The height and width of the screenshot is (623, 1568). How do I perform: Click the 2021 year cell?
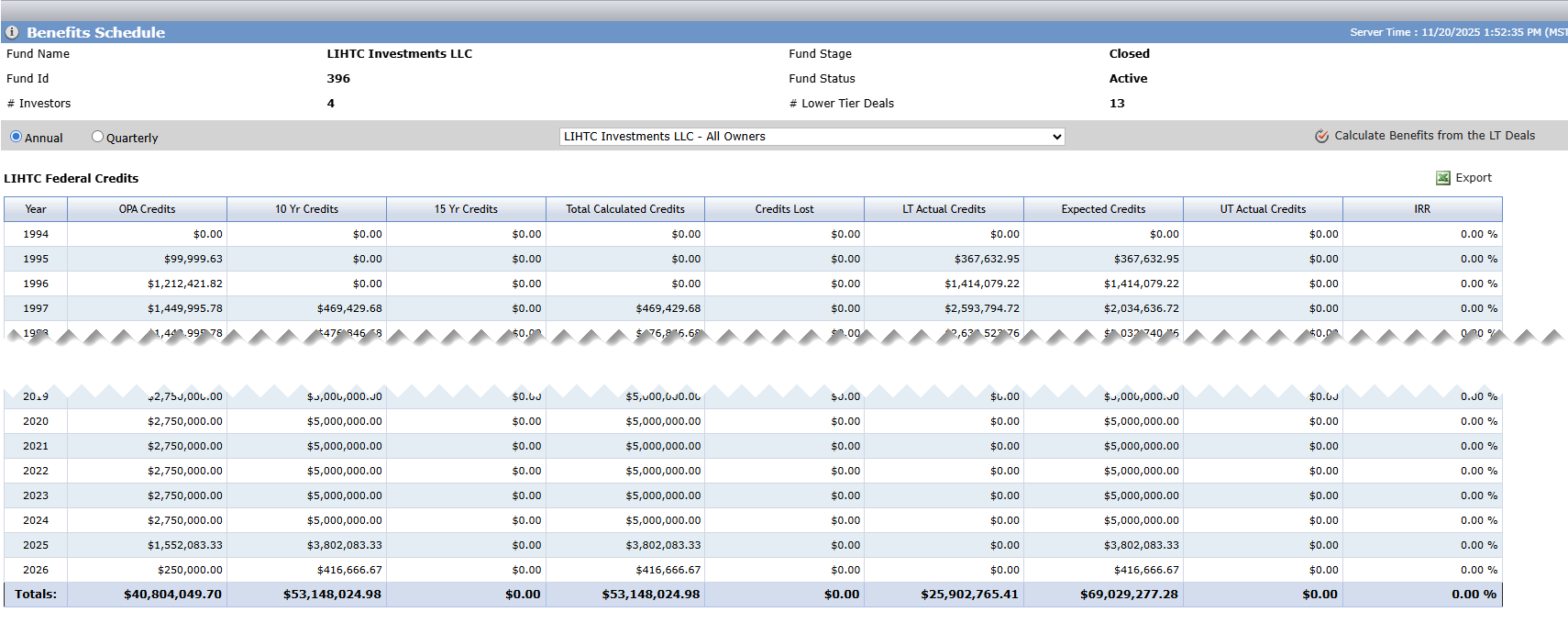[x=36, y=446]
